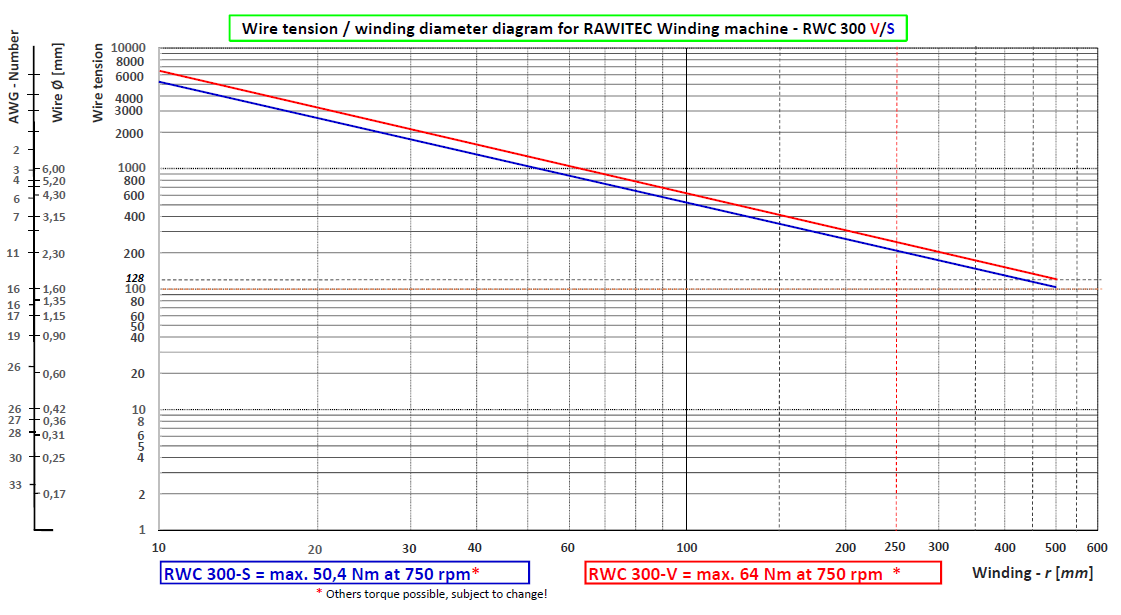Image resolution: width=1121 pixels, height=615 pixels.
Task: Click AWG number 7 beside 3,15
Action: 16,217
